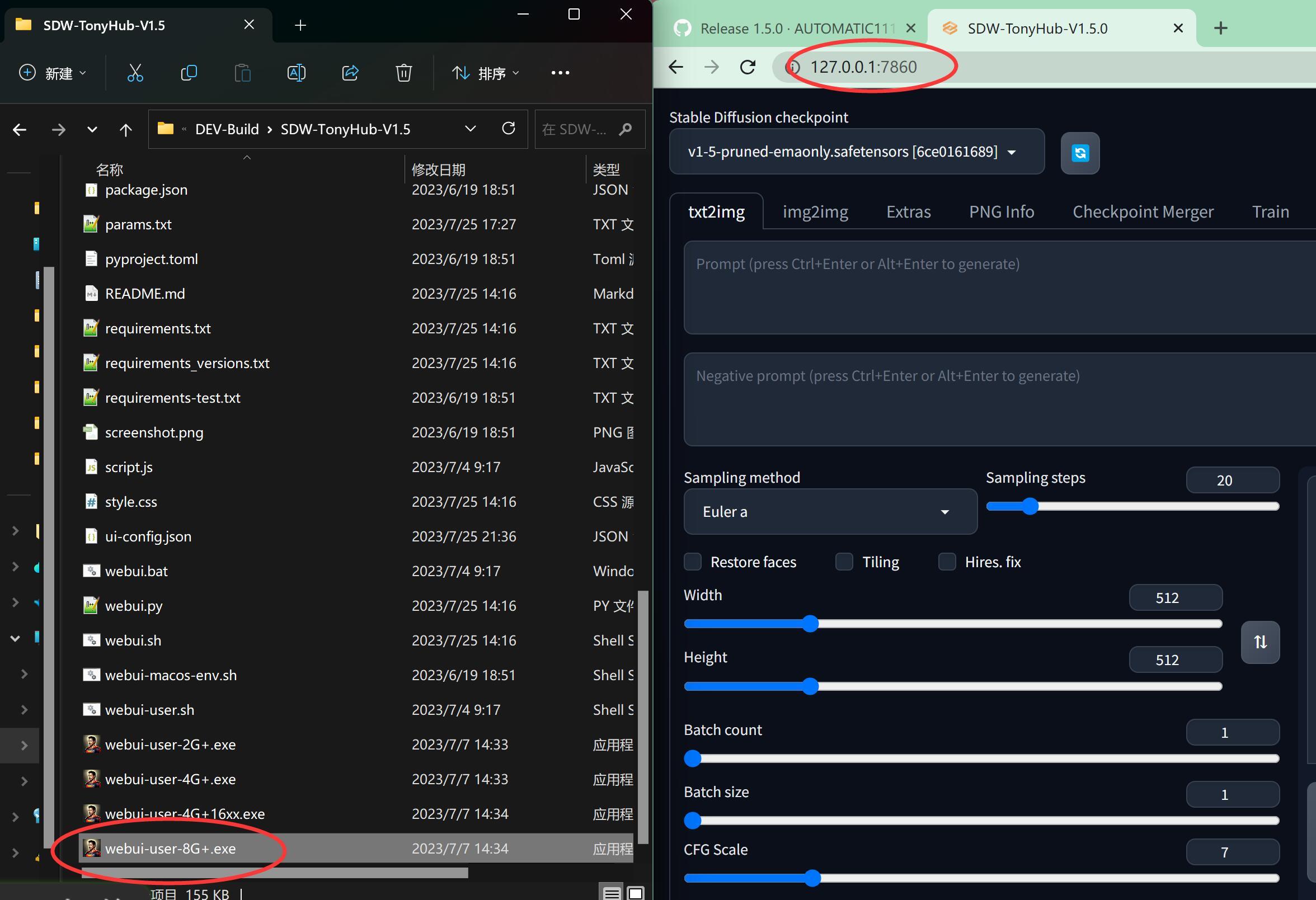Switch to the img2img tab
Image resolution: width=1316 pixels, height=900 pixels.
(x=815, y=211)
